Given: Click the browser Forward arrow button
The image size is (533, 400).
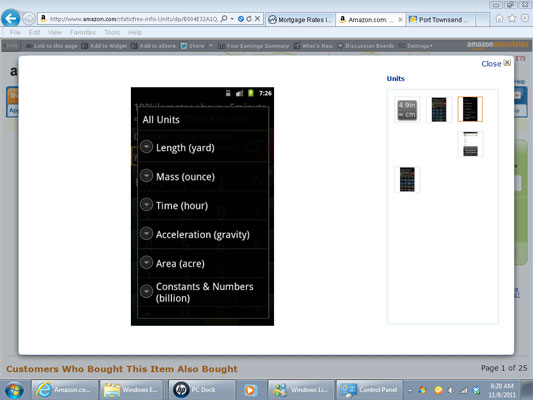Looking at the screenshot, I should (x=29, y=19).
